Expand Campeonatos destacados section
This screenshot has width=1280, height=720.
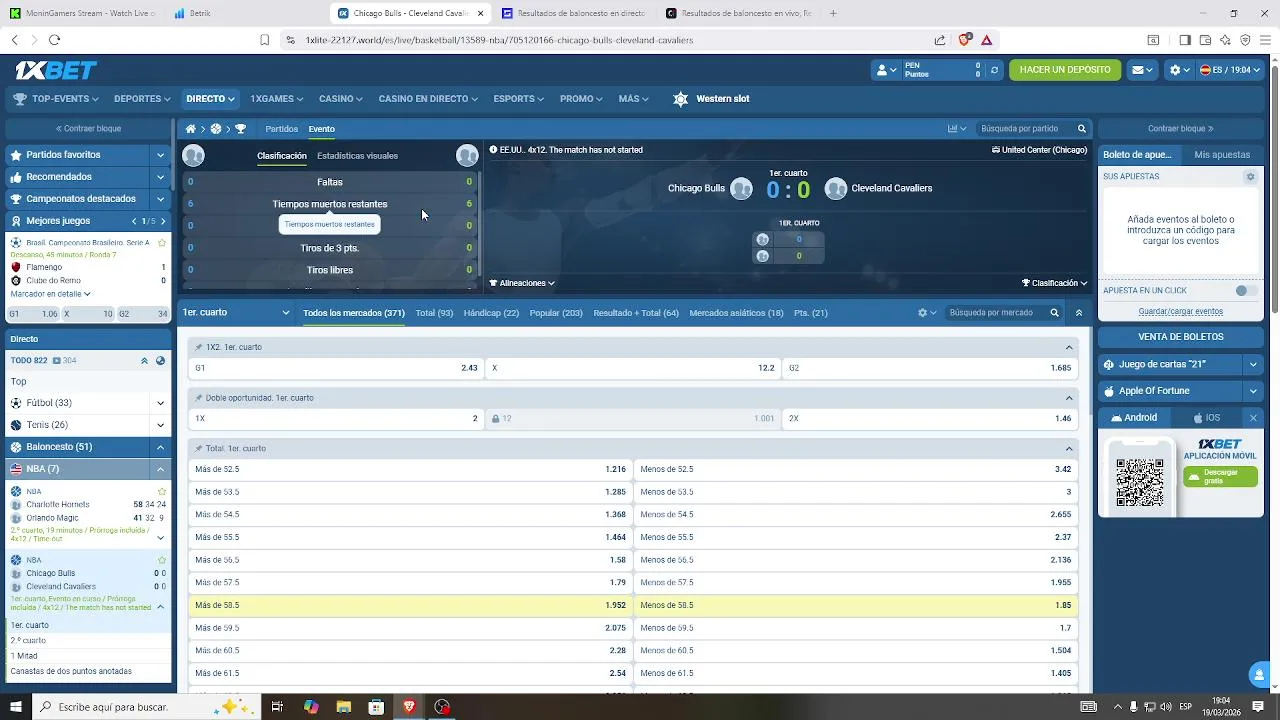160,199
